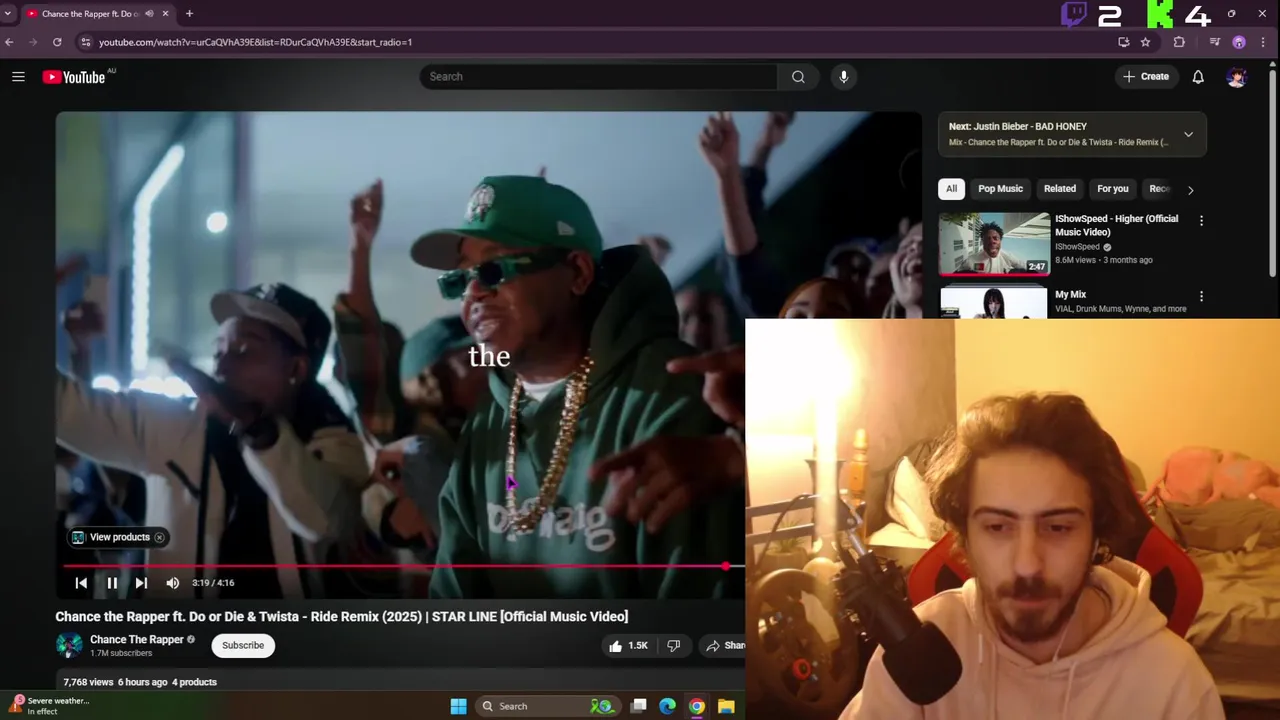Open browser tab search dropdown arrow
The width and height of the screenshot is (1280, 720).
pyautogui.click(x=8, y=14)
